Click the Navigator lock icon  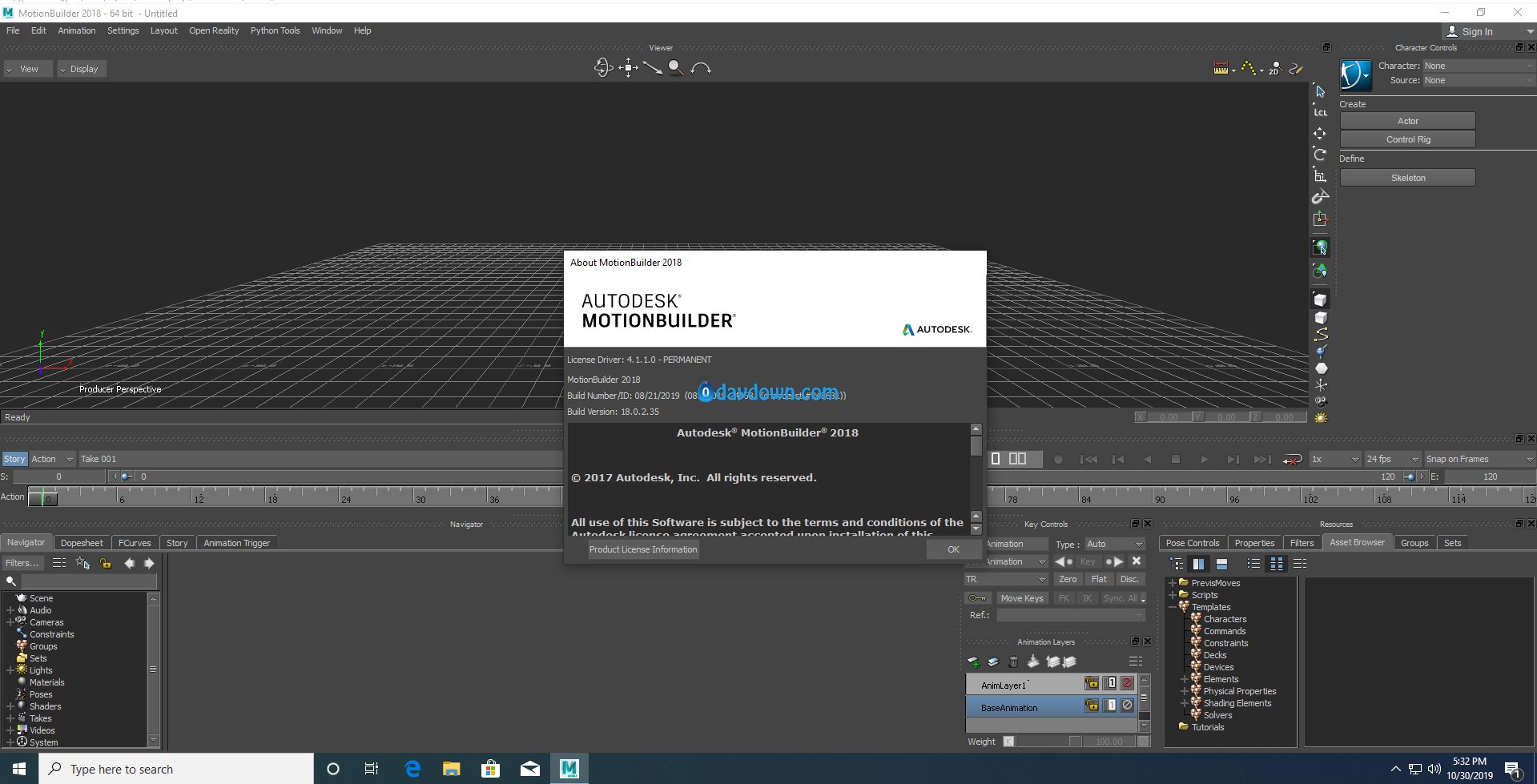tap(106, 563)
